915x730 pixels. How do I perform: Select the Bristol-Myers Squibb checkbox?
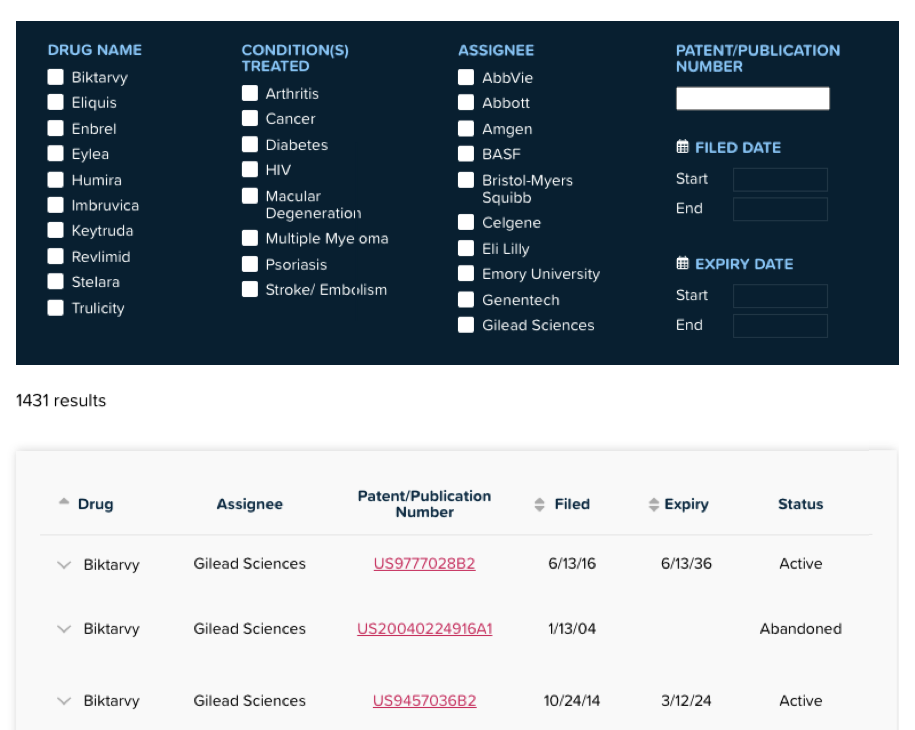466,180
